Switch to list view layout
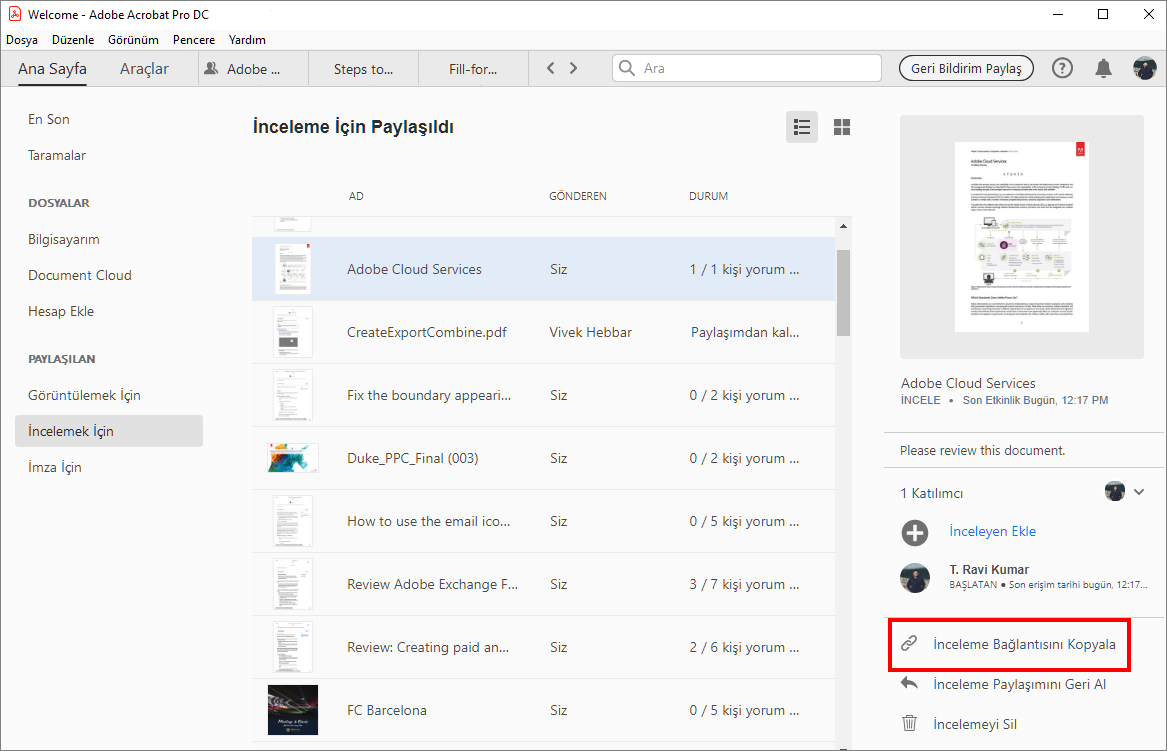The image size is (1167, 751). (x=801, y=127)
